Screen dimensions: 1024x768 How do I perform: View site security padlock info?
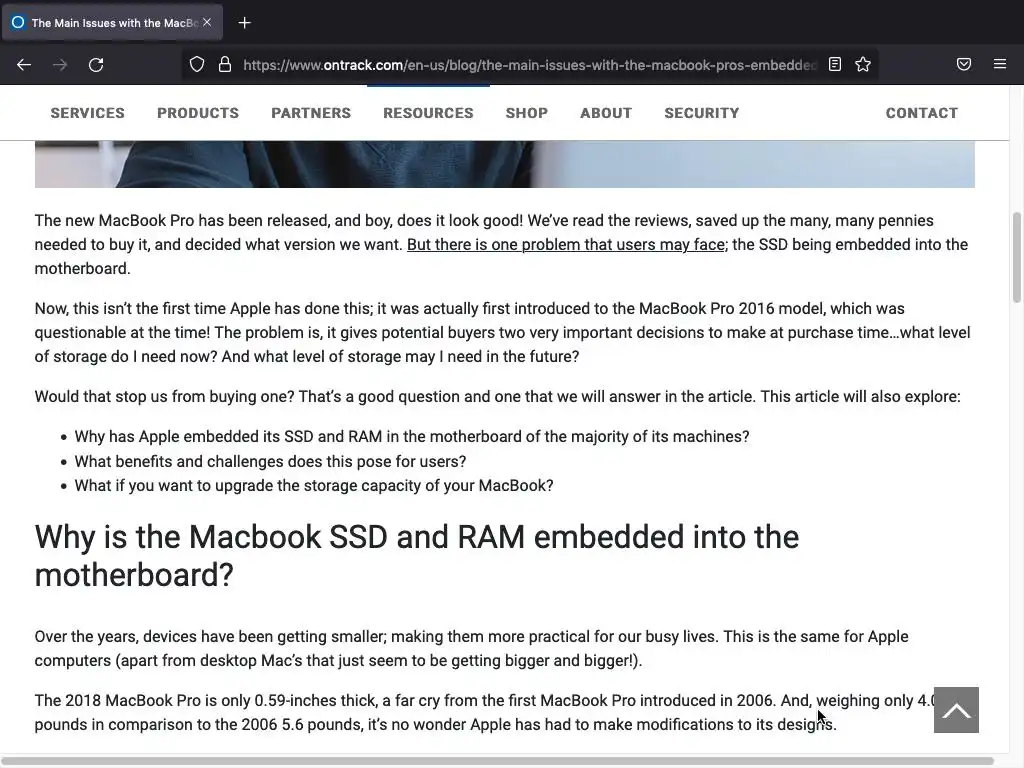225,65
